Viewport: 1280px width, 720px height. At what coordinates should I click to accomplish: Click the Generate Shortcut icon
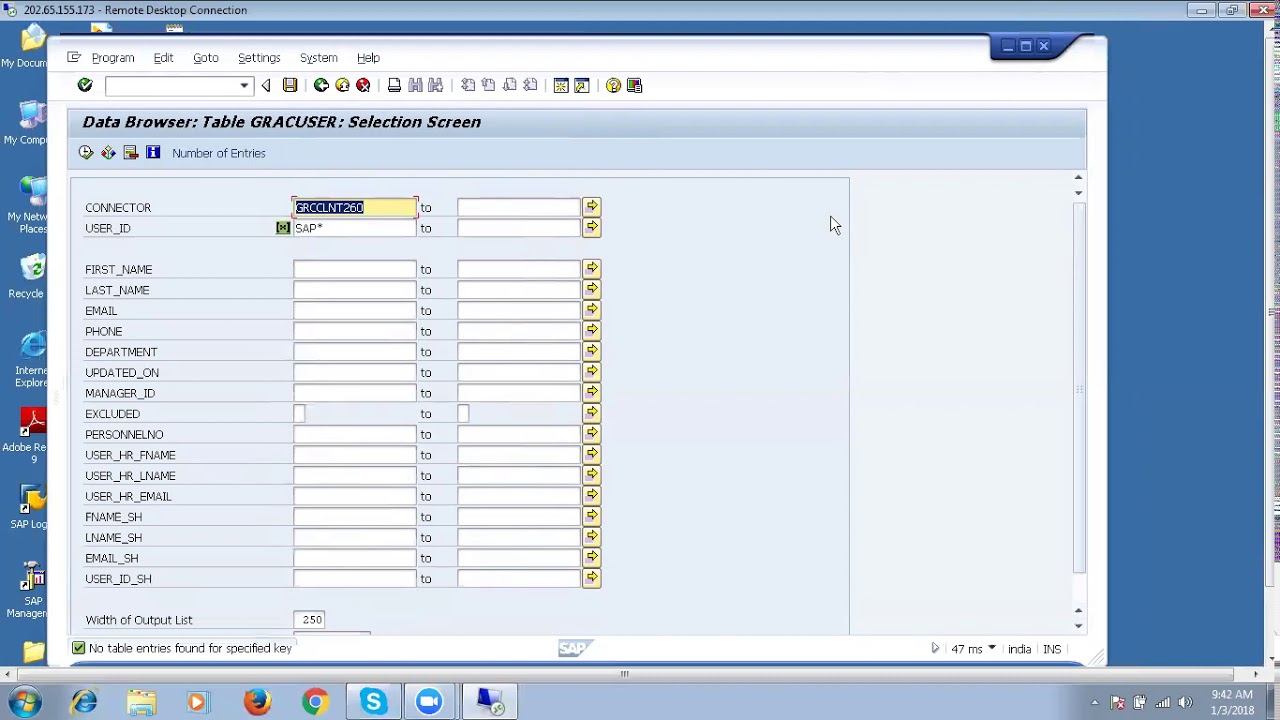pos(582,86)
